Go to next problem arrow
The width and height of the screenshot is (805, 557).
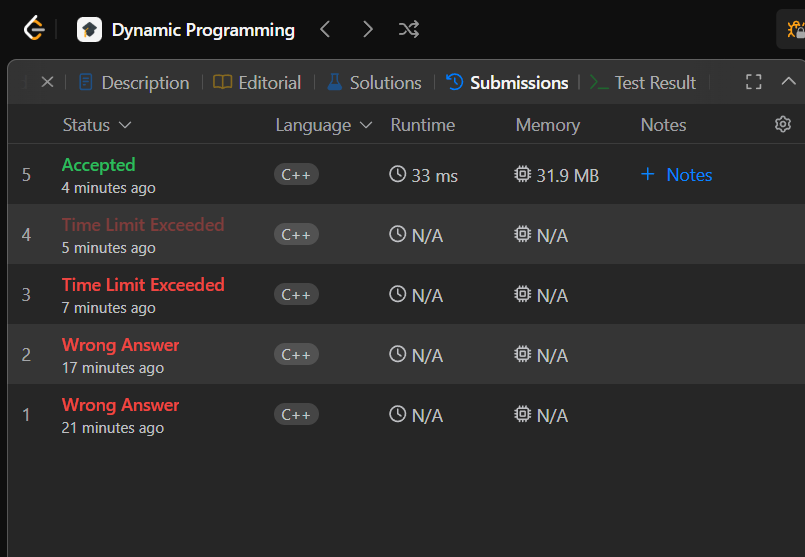coord(367,29)
